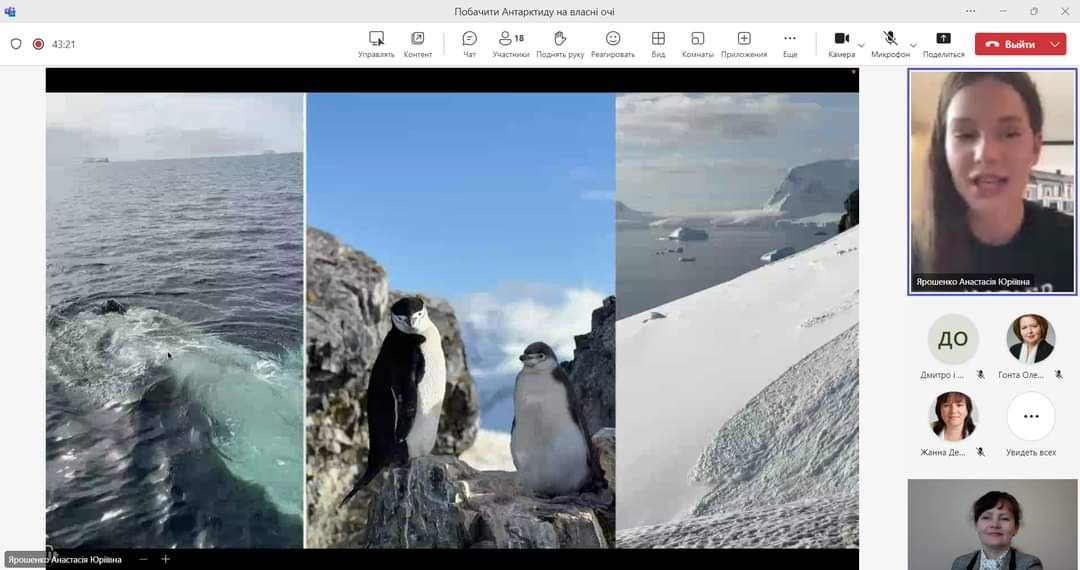Viewport: 1080px width, 570px height.
Task: Change layout with the Вид icon
Action: click(x=658, y=43)
